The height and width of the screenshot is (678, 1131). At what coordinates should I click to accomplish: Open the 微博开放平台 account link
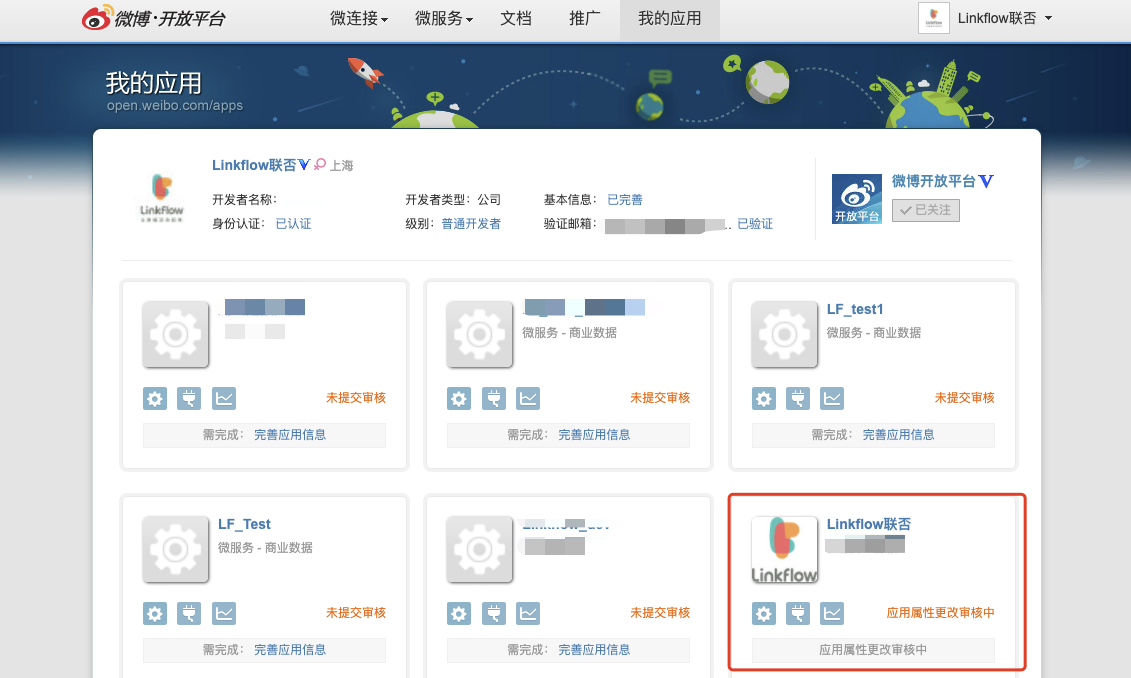[933, 181]
